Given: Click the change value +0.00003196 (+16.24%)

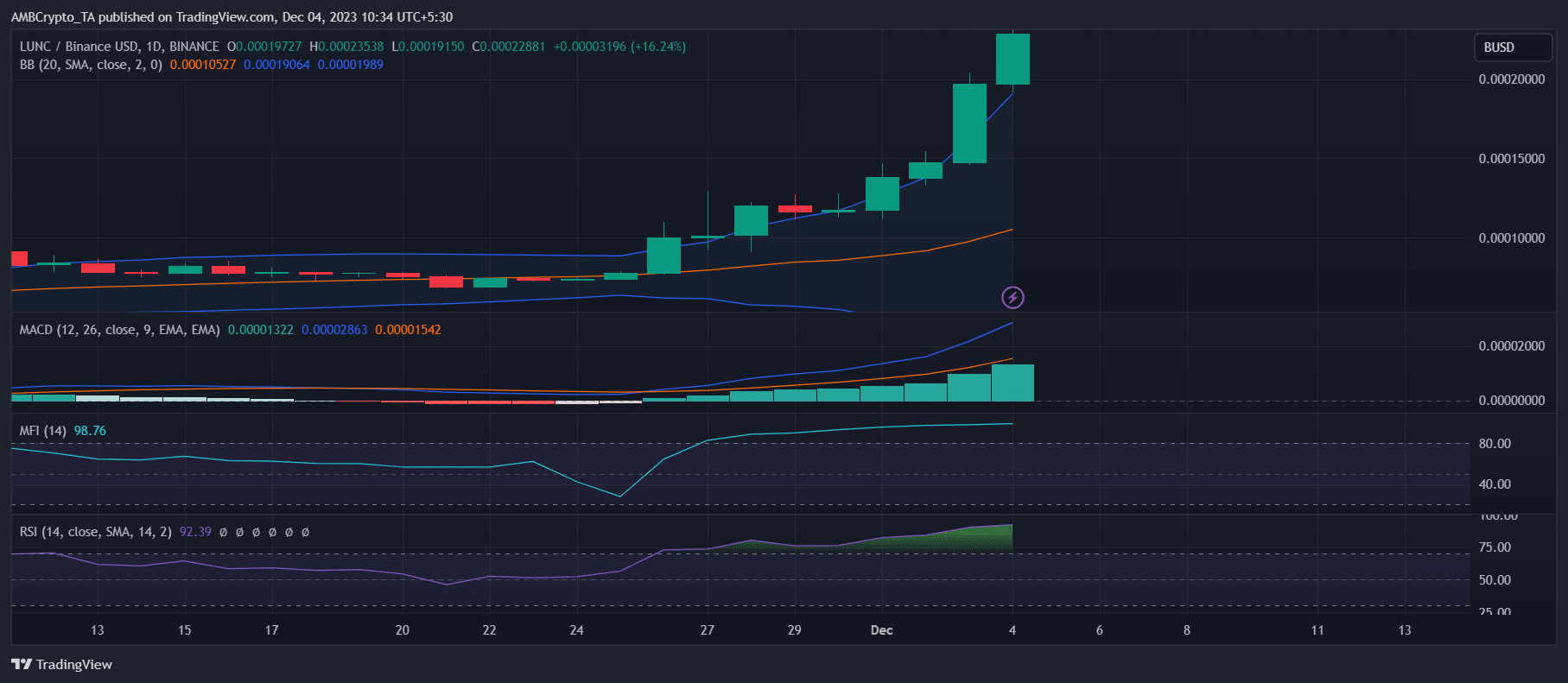Looking at the screenshot, I should pyautogui.click(x=619, y=47).
